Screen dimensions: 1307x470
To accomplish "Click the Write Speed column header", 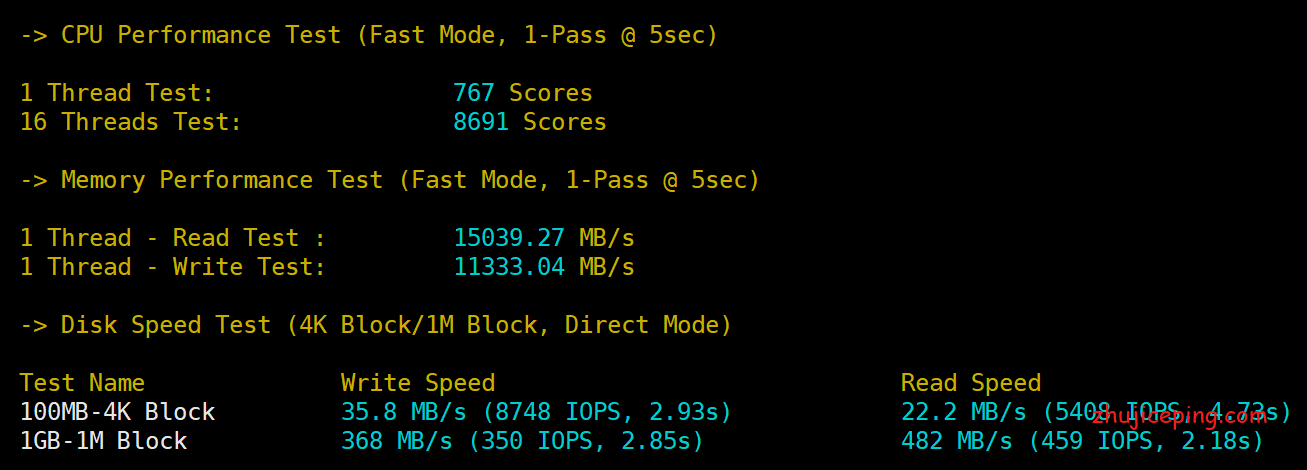I will coord(418,383).
